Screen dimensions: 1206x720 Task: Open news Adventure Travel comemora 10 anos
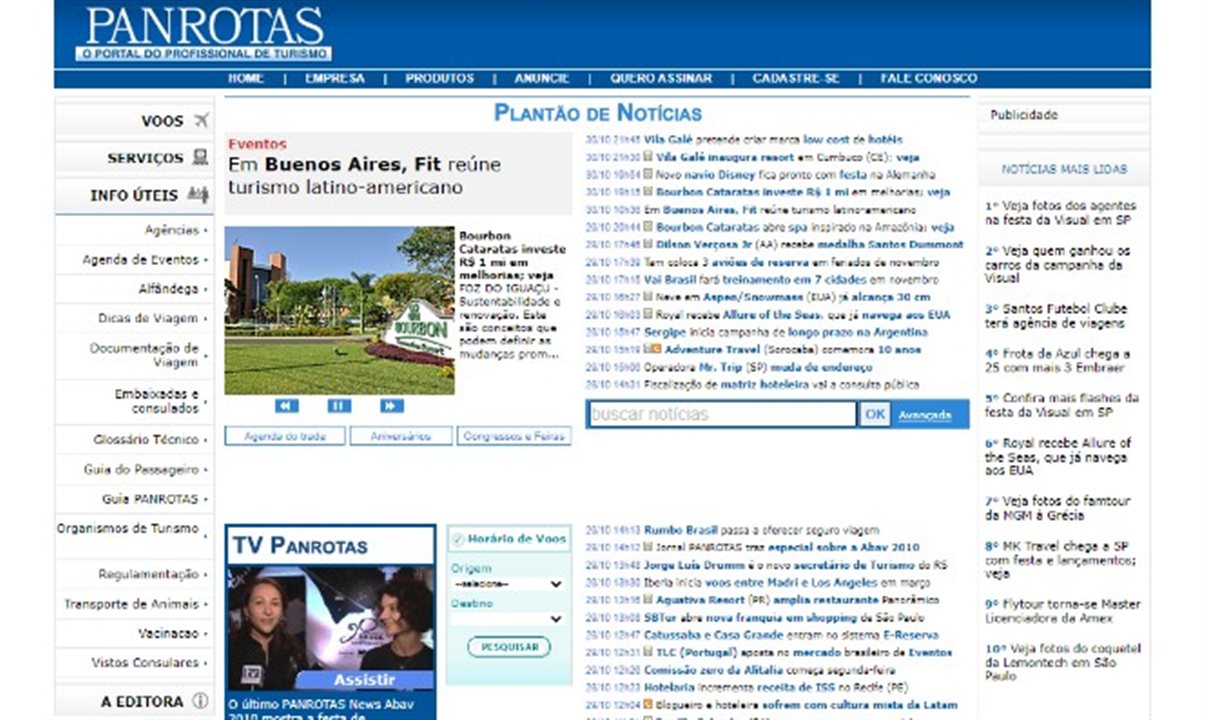point(792,350)
